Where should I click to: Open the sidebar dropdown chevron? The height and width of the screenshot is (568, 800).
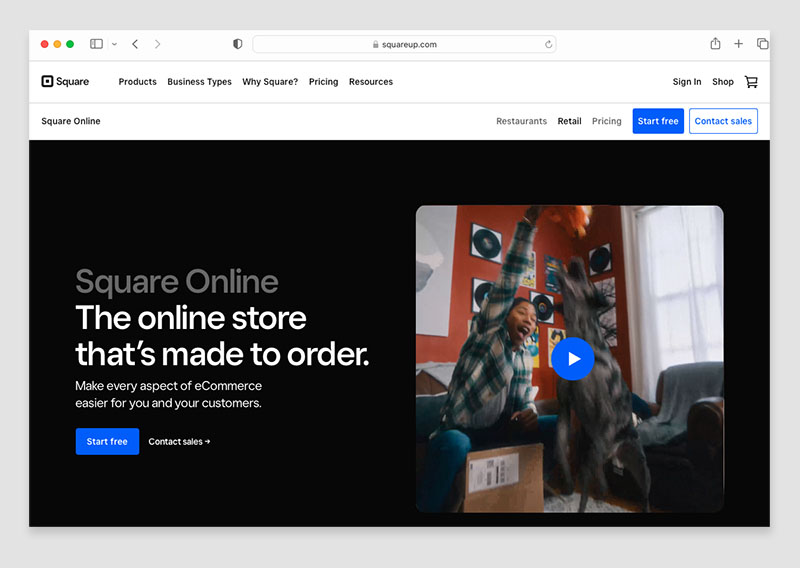(114, 44)
